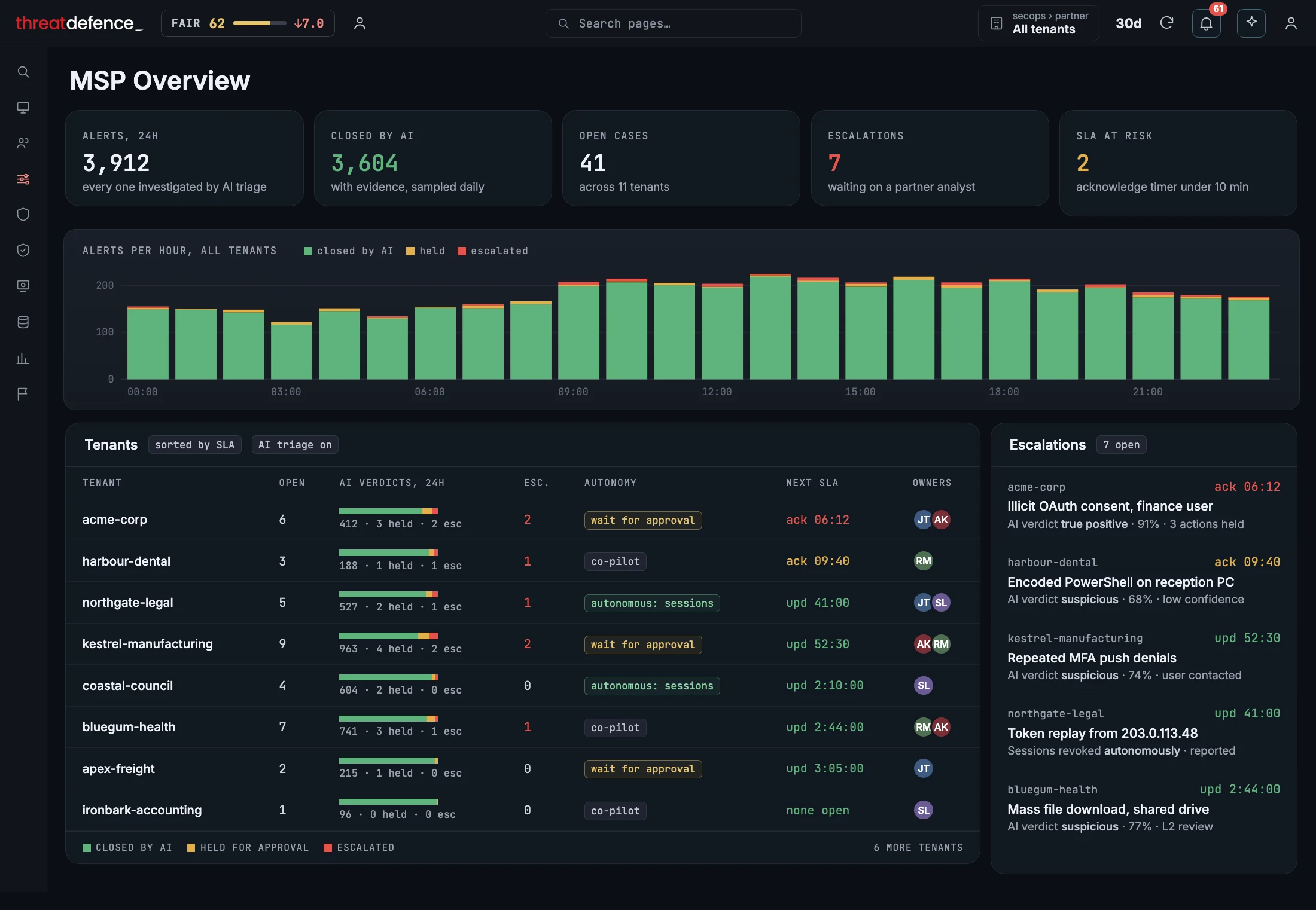Viewport: 1316px width, 910px height.
Task: Open the ironbark-accounting tenant
Action: tap(142, 810)
